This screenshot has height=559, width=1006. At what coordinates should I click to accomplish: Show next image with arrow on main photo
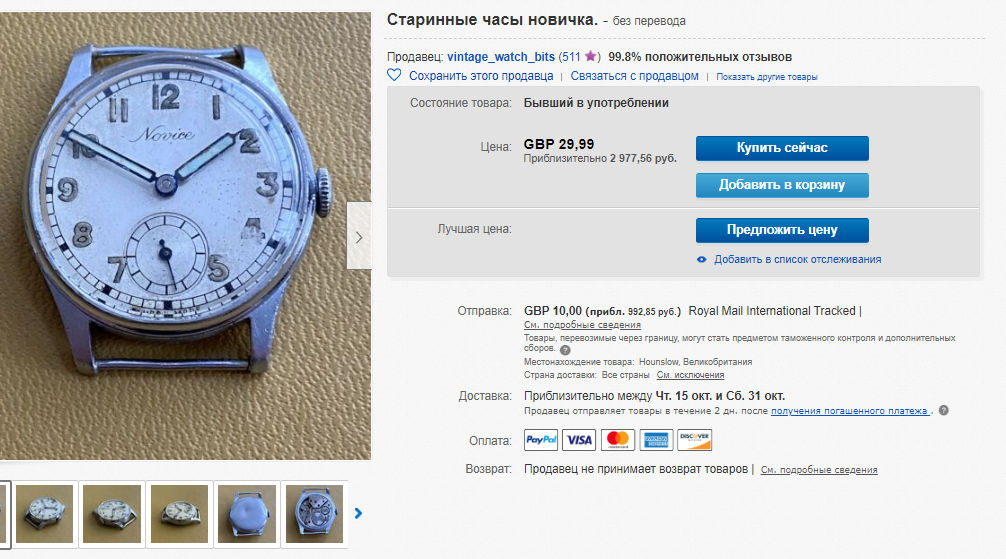[x=359, y=236]
